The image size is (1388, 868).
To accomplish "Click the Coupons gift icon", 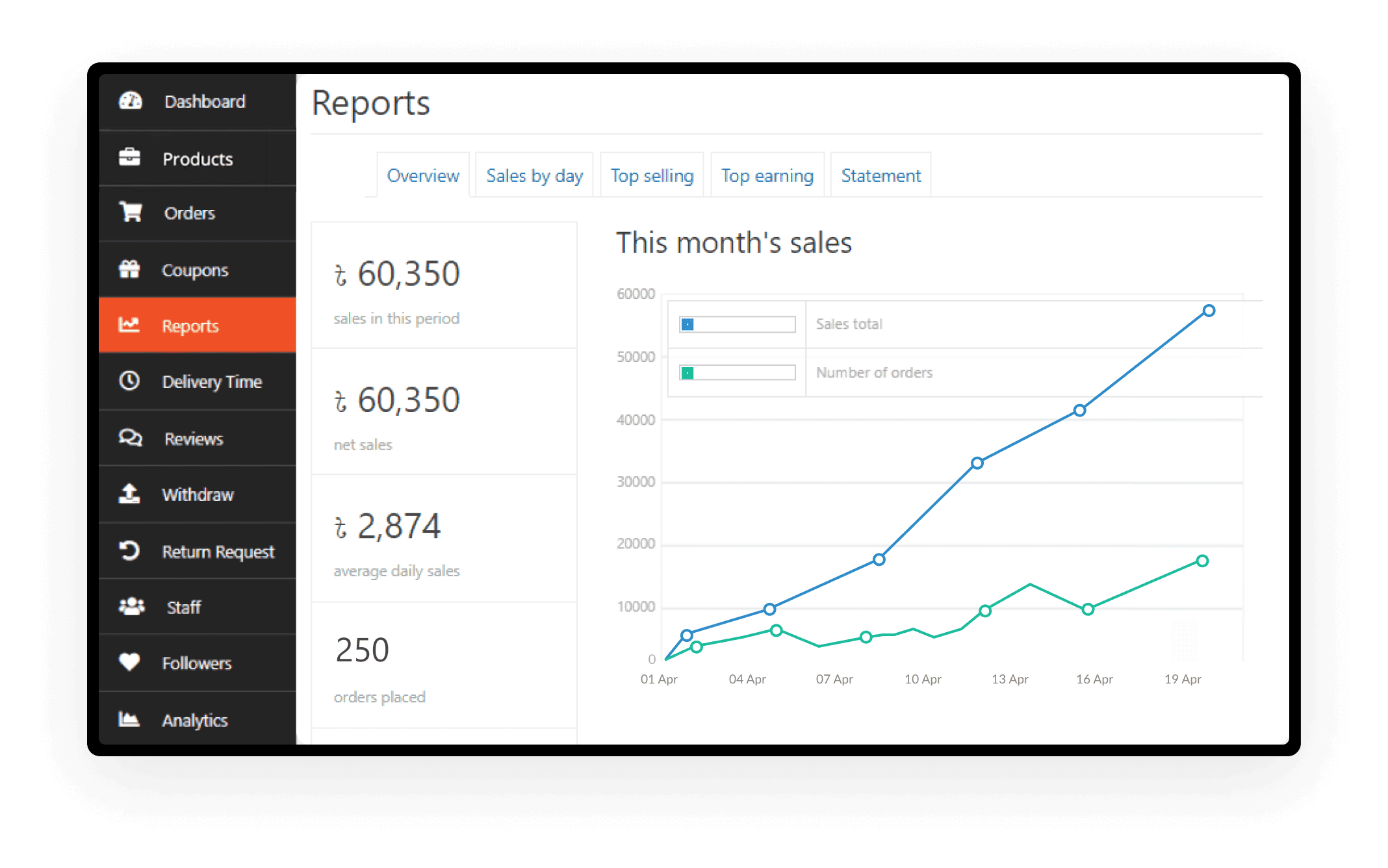I will 129,269.
